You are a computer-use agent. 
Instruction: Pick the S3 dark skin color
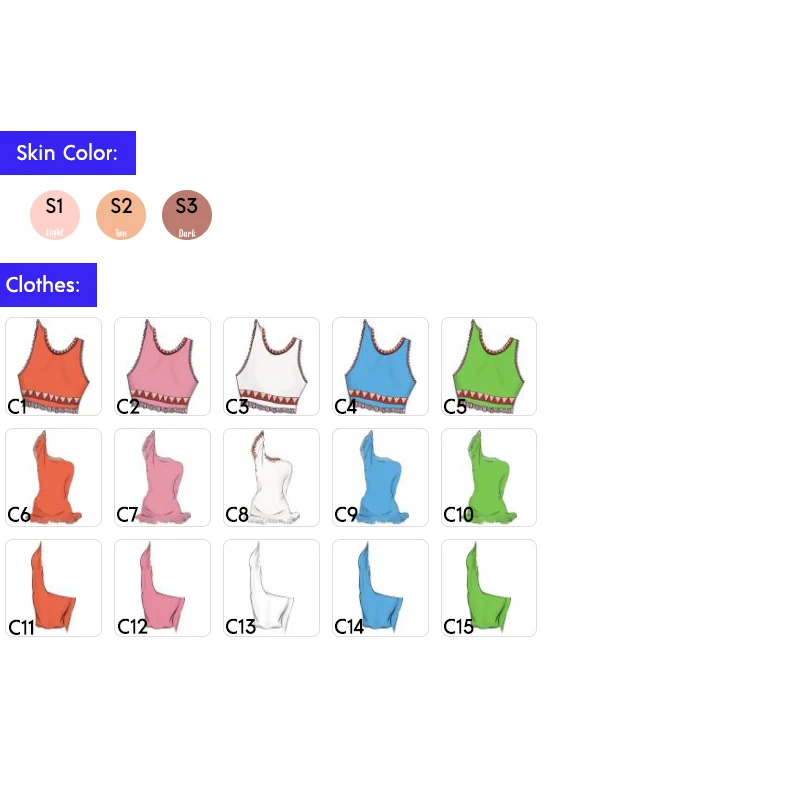[x=187, y=215]
